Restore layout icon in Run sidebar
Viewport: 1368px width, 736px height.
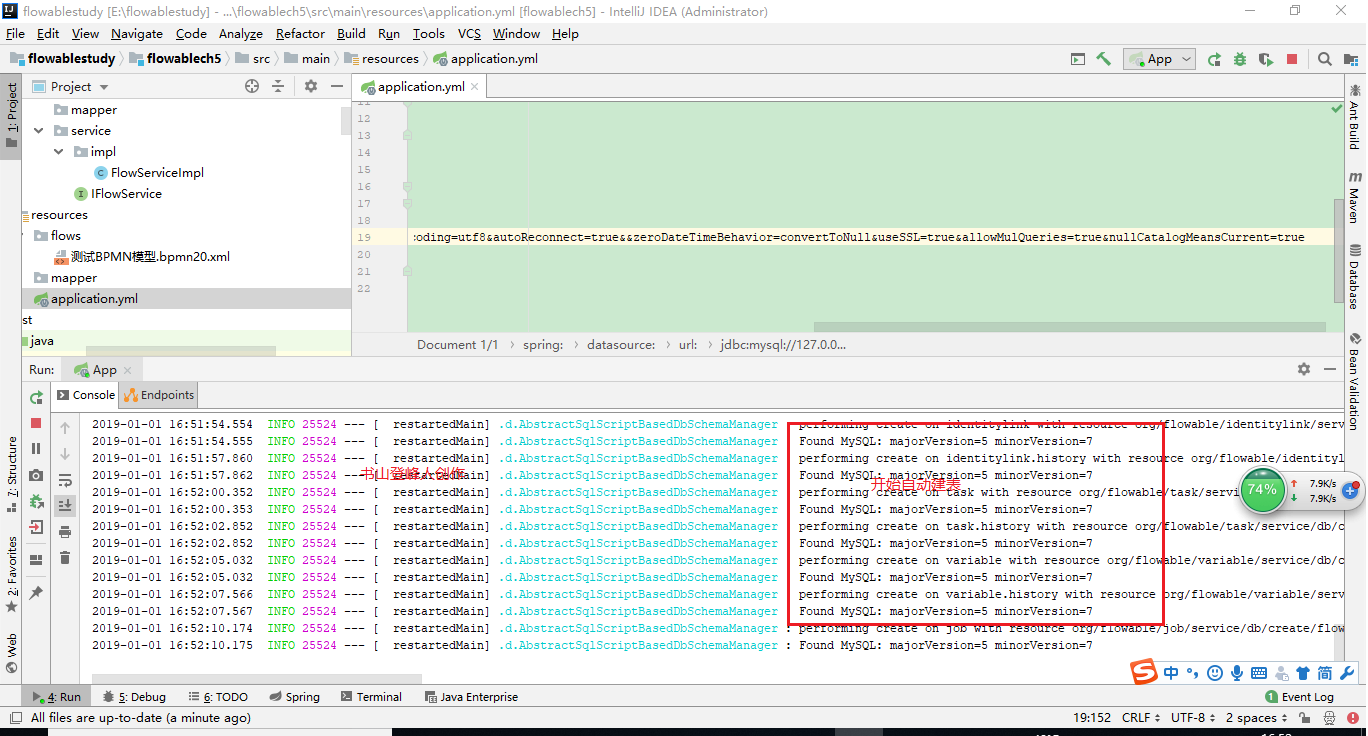pos(36,560)
